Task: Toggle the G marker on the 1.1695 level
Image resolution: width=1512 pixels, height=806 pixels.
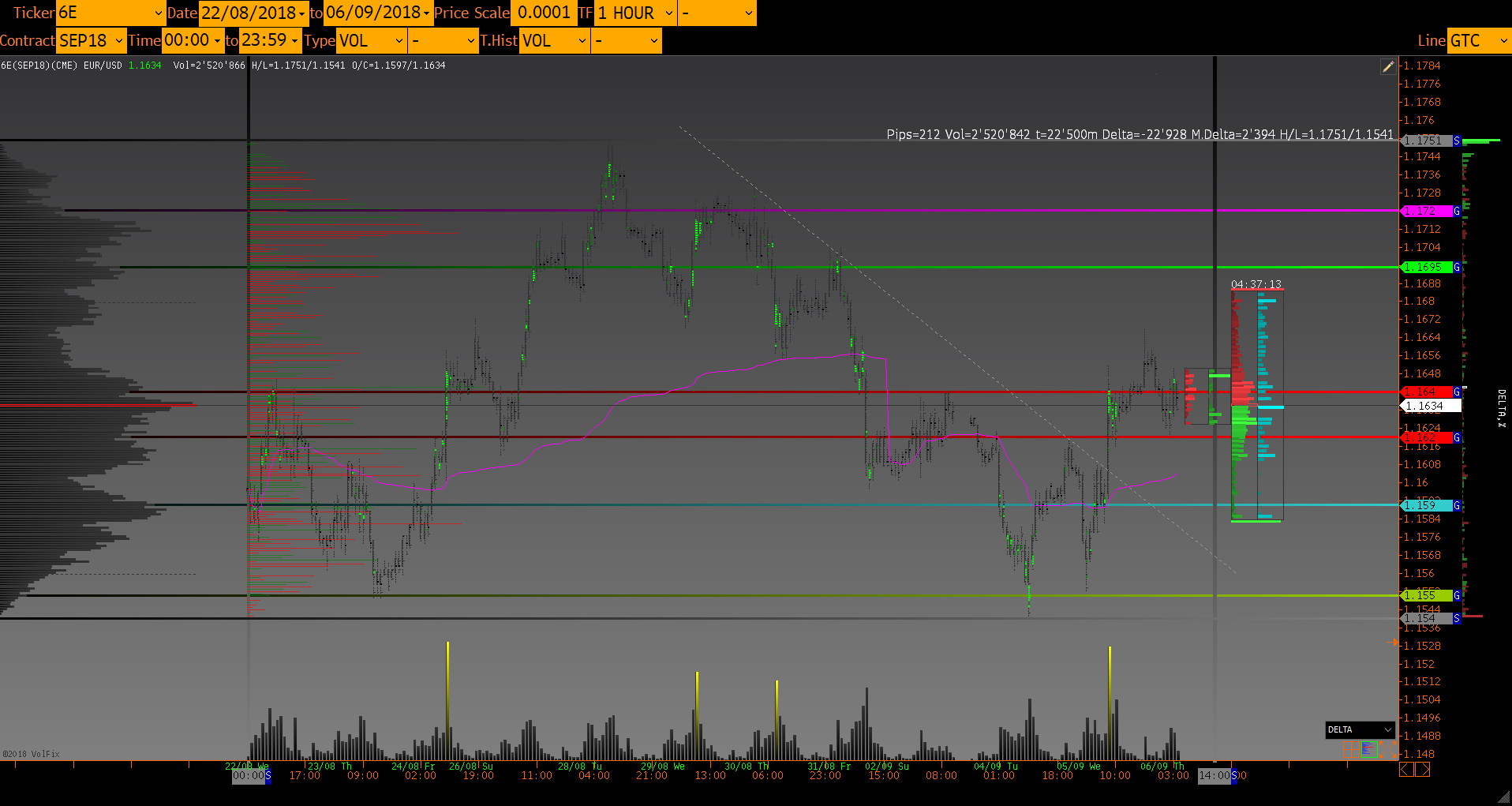Action: click(1457, 268)
